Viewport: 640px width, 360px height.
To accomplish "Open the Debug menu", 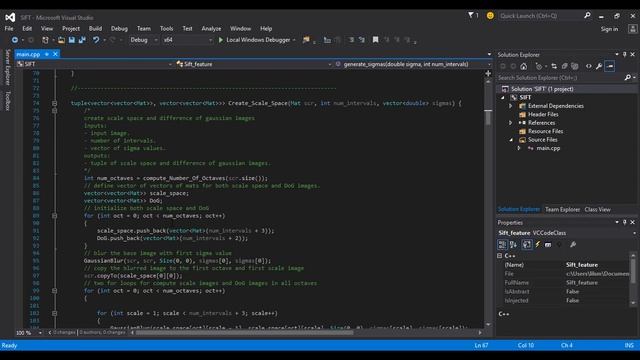I will 119,29.
